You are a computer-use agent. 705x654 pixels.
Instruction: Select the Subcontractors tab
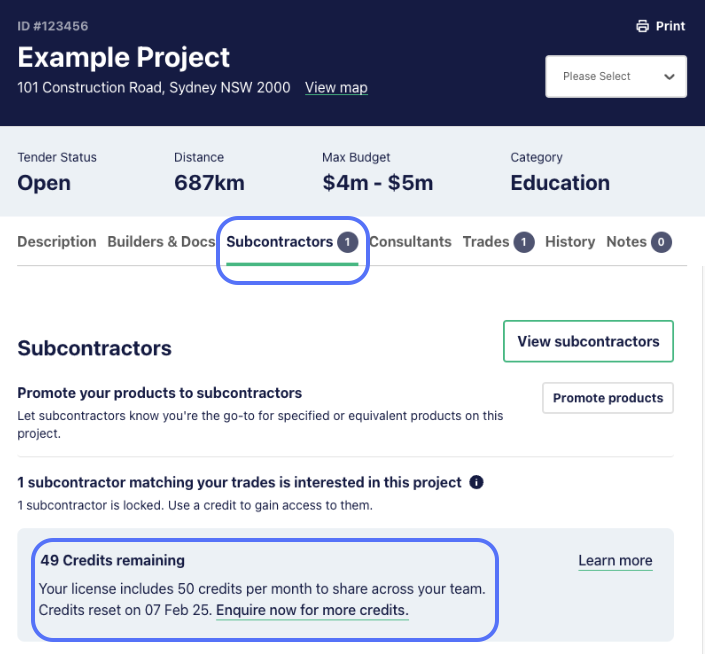(279, 242)
